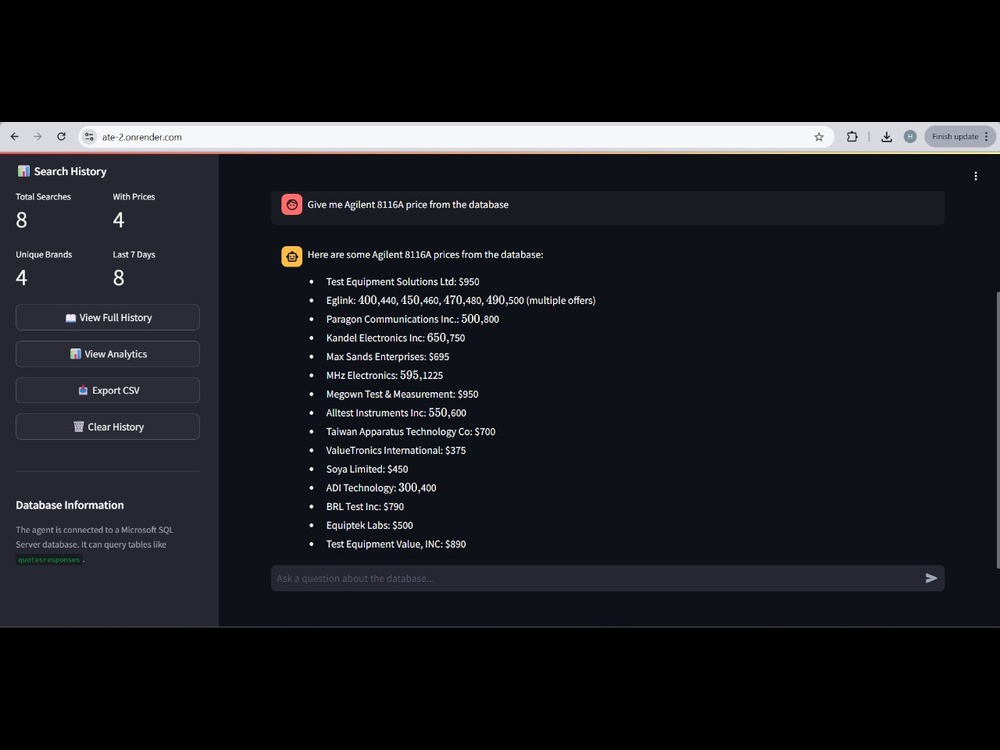This screenshot has width=1000, height=750.
Task: Click the Test Equipment Value, INC: $890 row
Action: coord(396,544)
